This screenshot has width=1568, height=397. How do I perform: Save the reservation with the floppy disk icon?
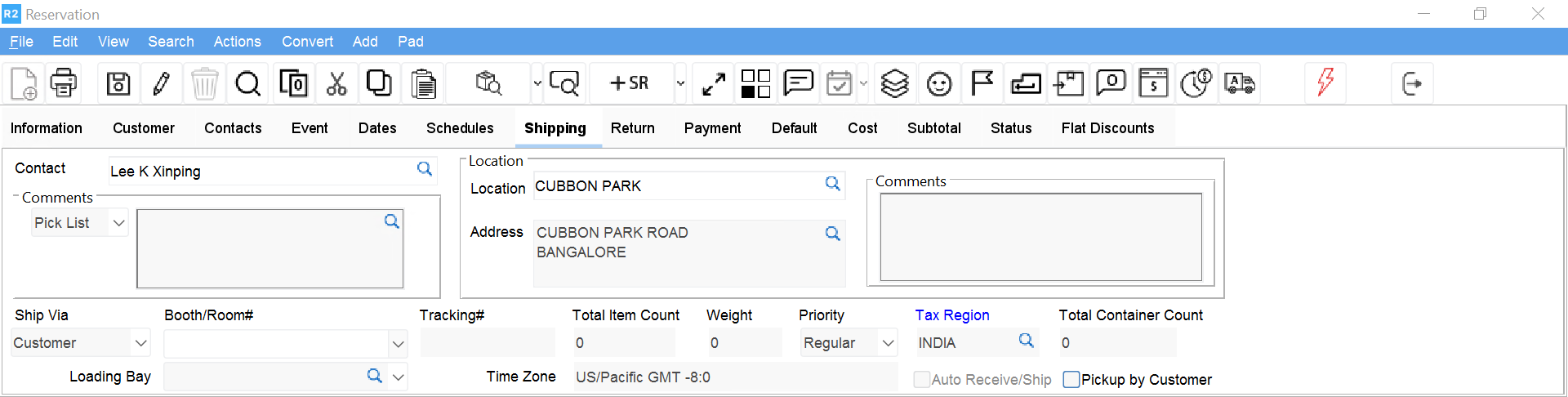pos(118,83)
